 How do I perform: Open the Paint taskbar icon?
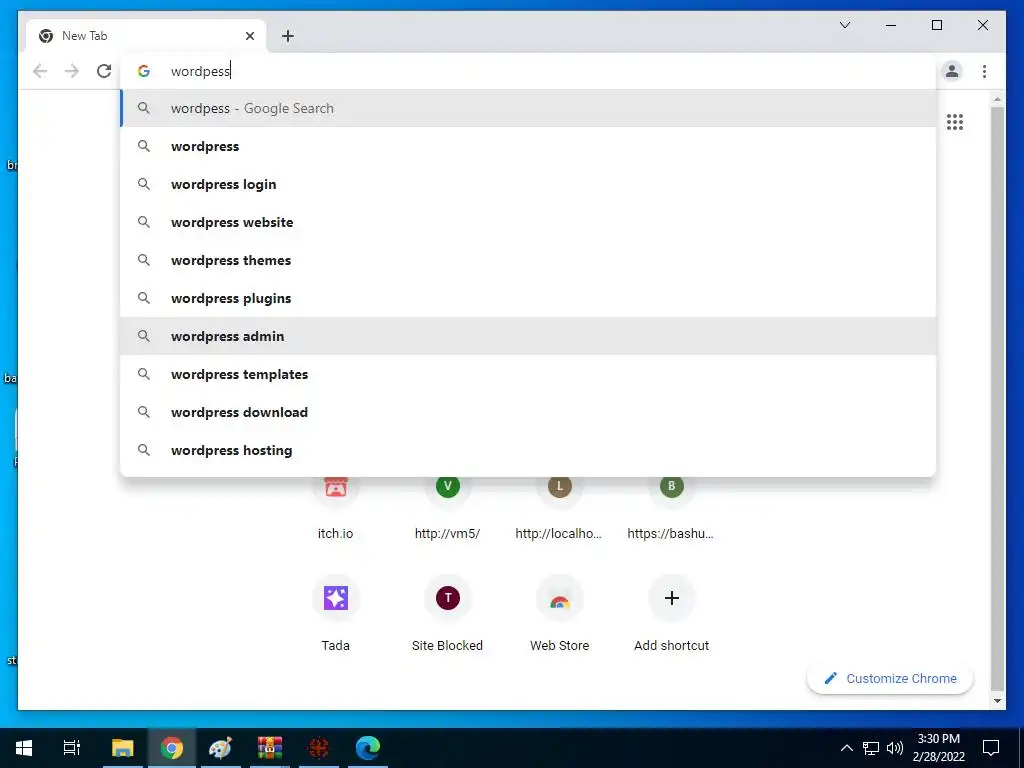coord(220,747)
